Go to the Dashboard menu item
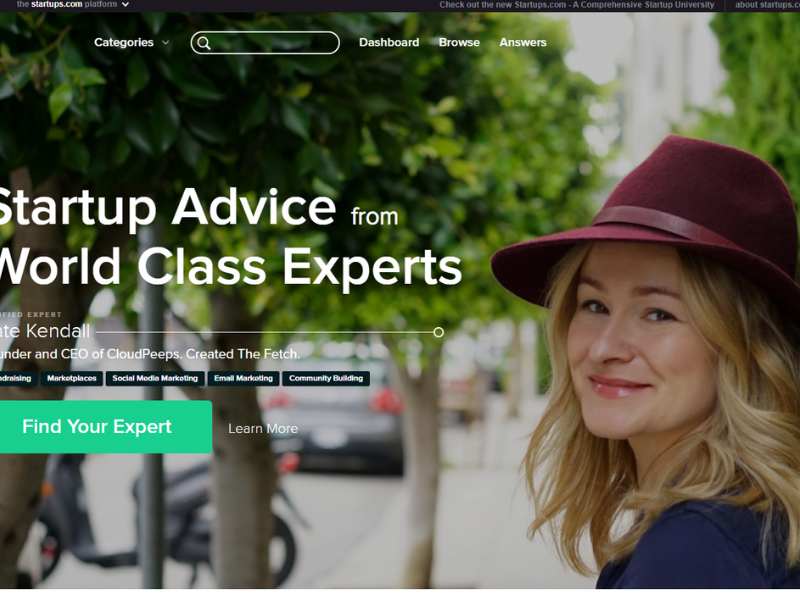 pos(389,42)
